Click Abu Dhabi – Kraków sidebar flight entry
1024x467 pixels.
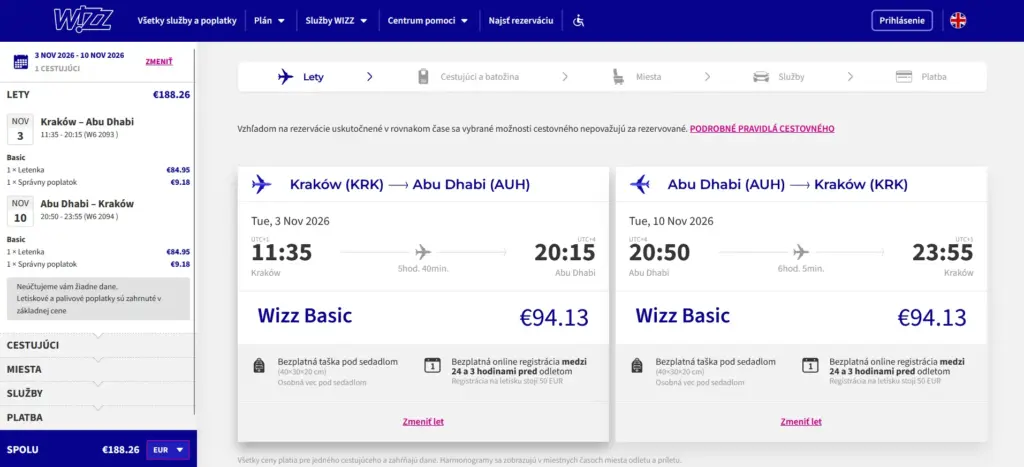tap(88, 203)
